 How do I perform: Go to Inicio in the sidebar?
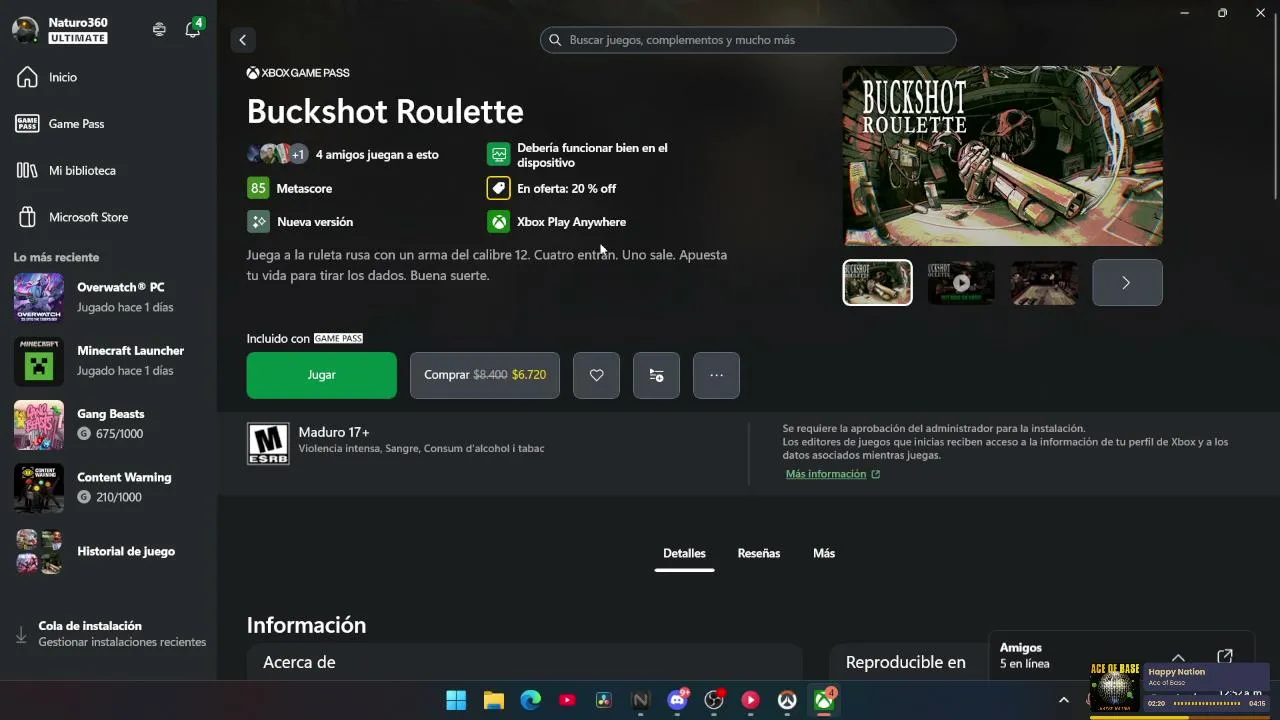pos(108,77)
